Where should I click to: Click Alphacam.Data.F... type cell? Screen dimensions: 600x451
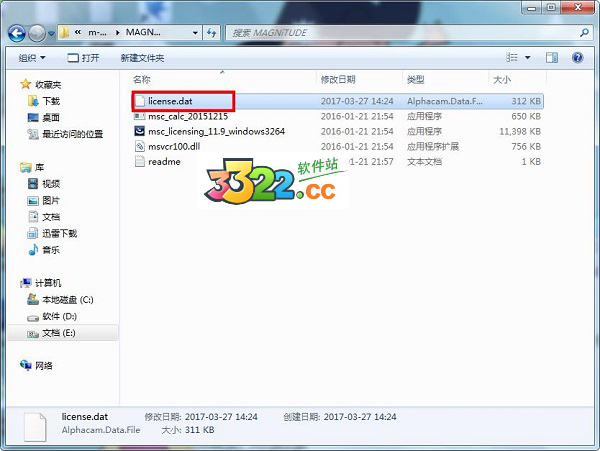tap(445, 101)
